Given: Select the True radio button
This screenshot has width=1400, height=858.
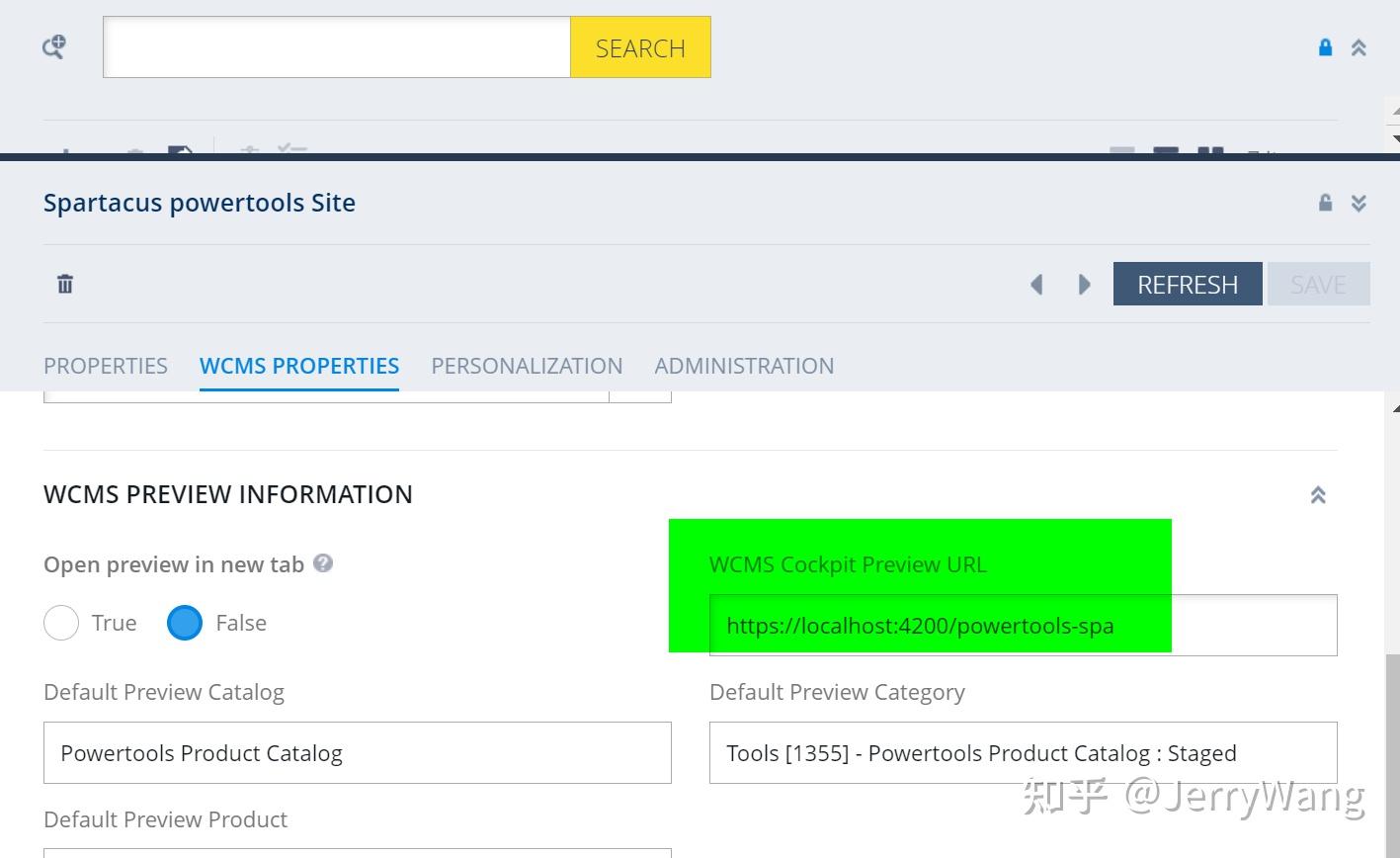Looking at the screenshot, I should coord(61,623).
